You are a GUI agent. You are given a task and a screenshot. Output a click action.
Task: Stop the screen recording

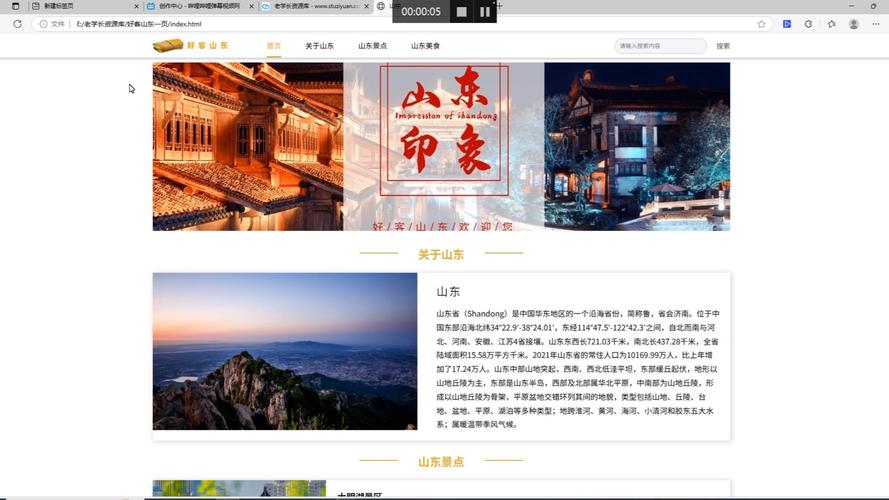(x=461, y=12)
